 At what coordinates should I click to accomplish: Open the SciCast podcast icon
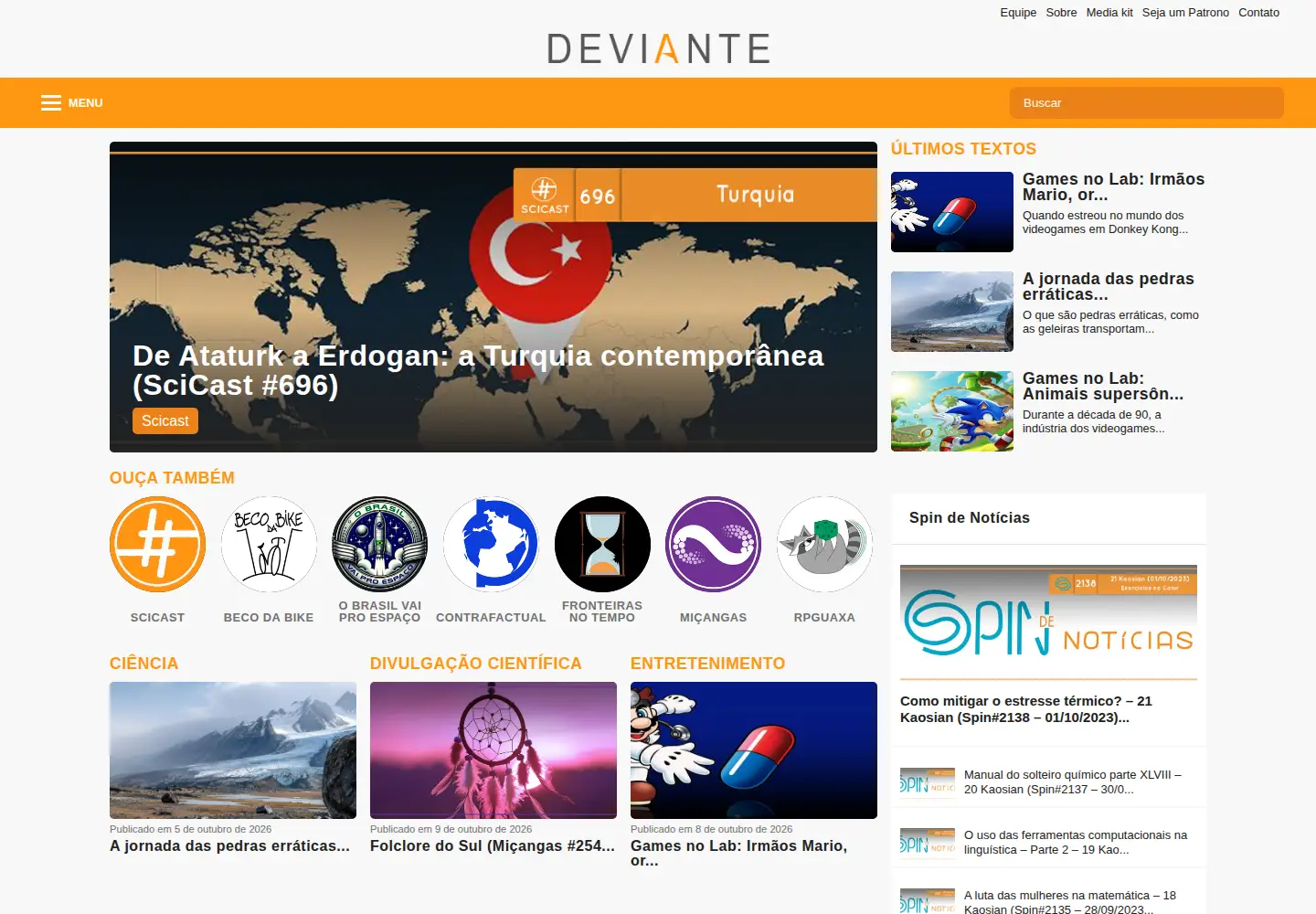click(x=157, y=544)
